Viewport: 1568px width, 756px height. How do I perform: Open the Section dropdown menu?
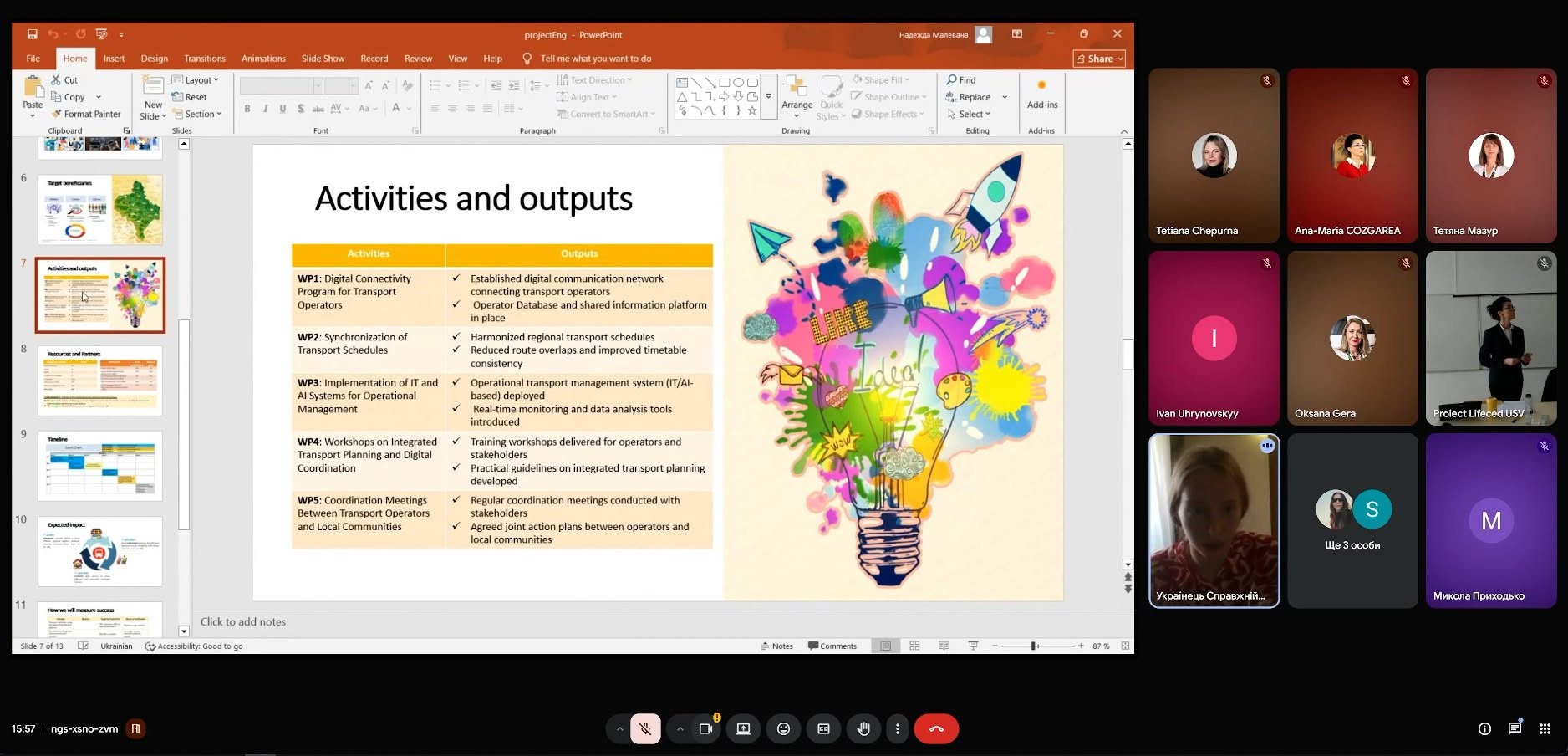(197, 114)
